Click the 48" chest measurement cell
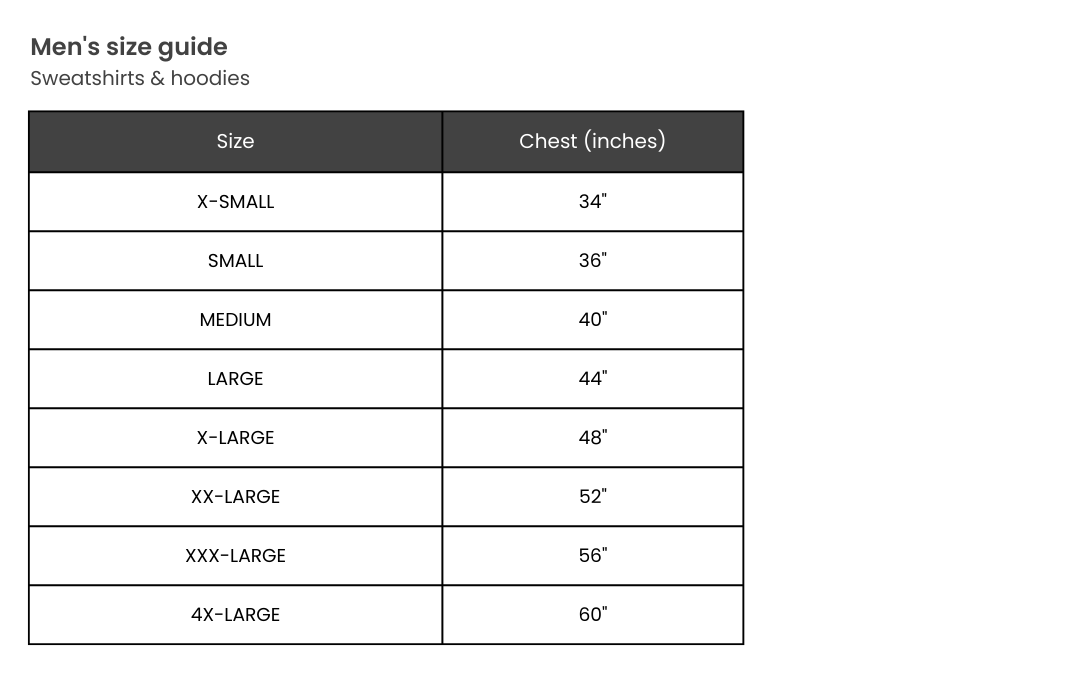Screen dimensions: 1080x700 pyautogui.click(x=592, y=438)
